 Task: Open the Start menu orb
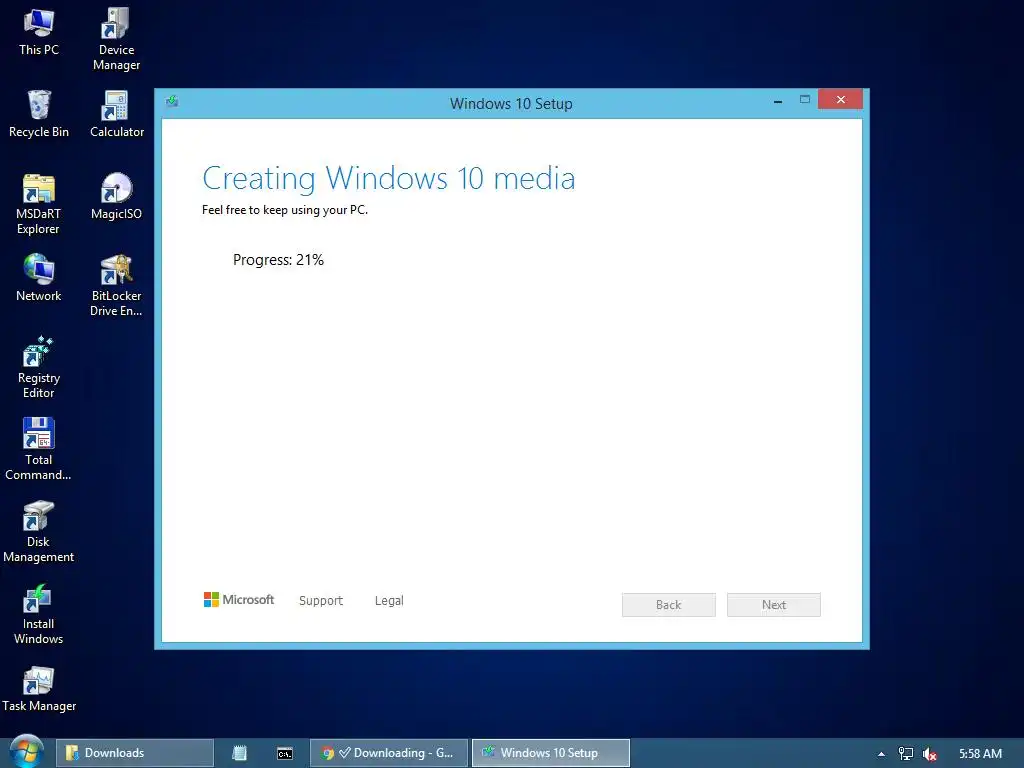click(x=27, y=751)
